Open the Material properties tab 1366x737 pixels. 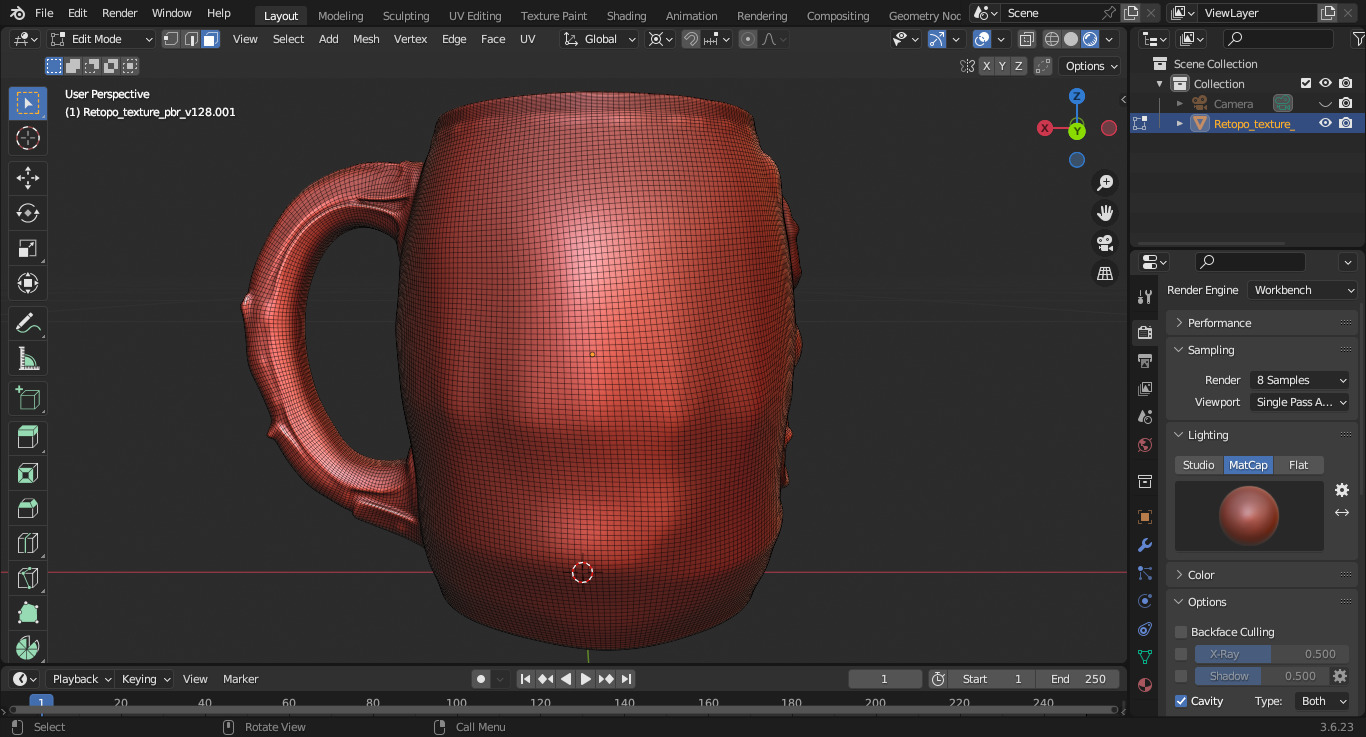1145,685
